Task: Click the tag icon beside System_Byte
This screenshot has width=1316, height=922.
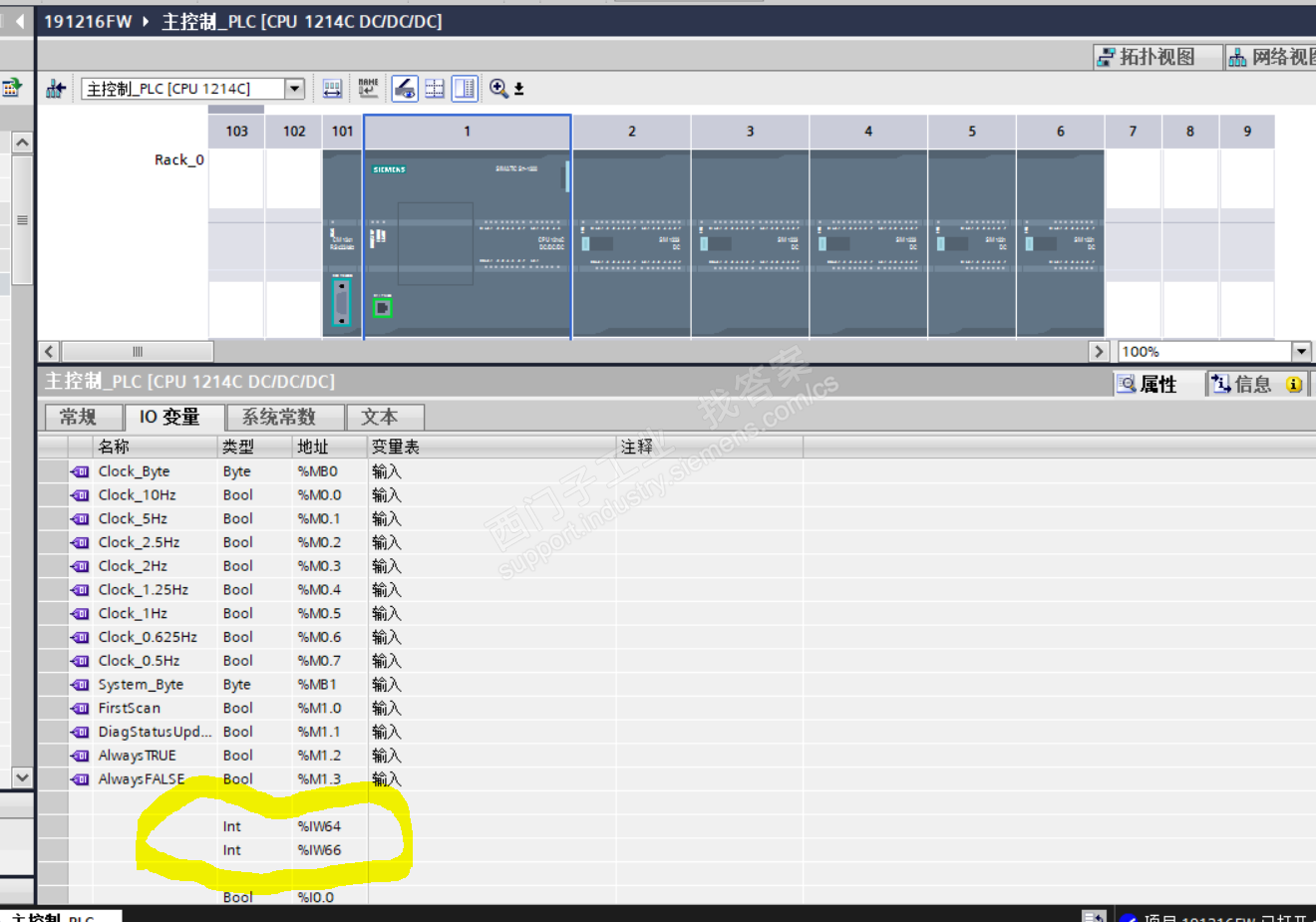Action: click(80, 685)
